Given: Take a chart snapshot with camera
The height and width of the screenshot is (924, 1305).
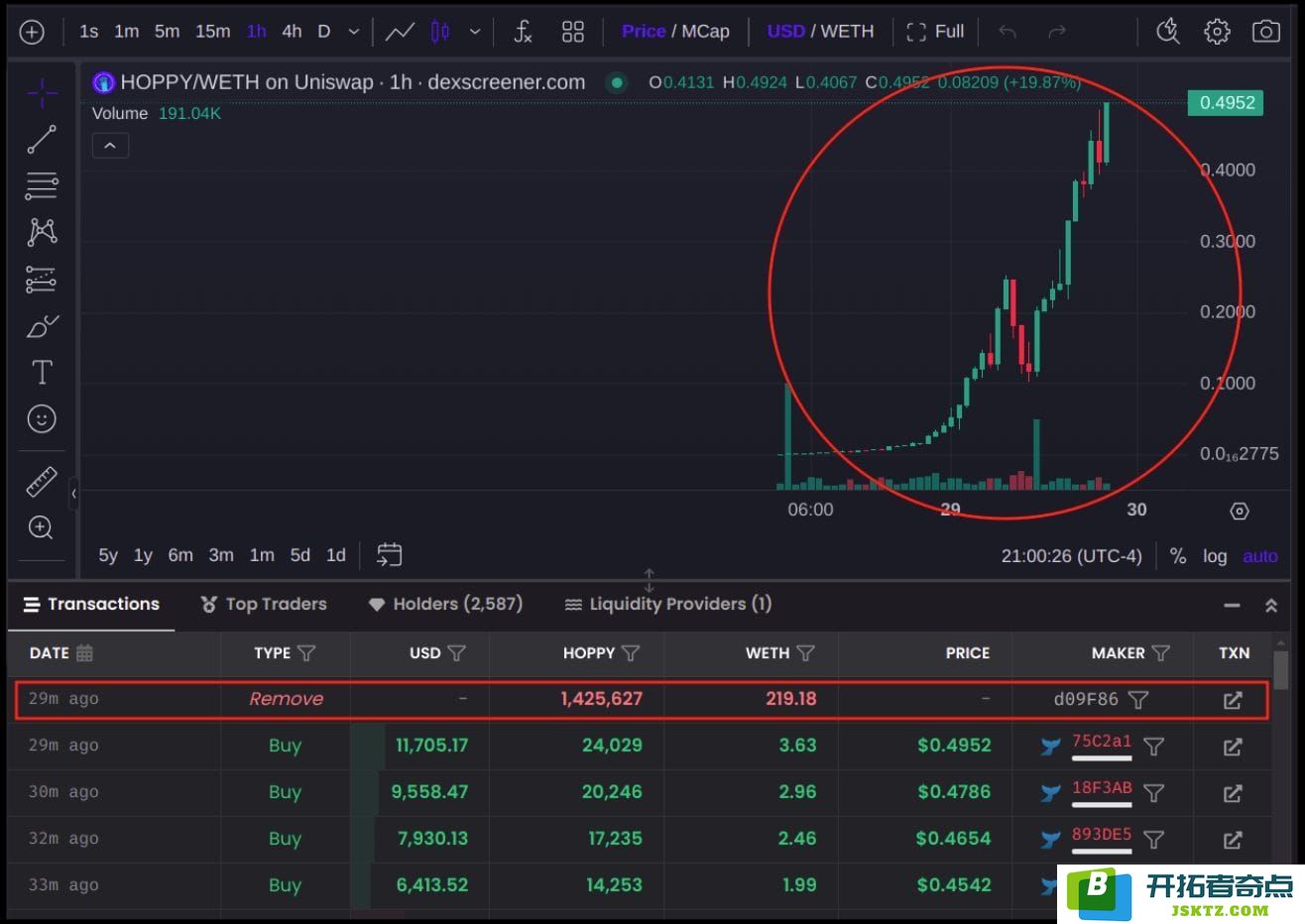Looking at the screenshot, I should click(x=1265, y=32).
